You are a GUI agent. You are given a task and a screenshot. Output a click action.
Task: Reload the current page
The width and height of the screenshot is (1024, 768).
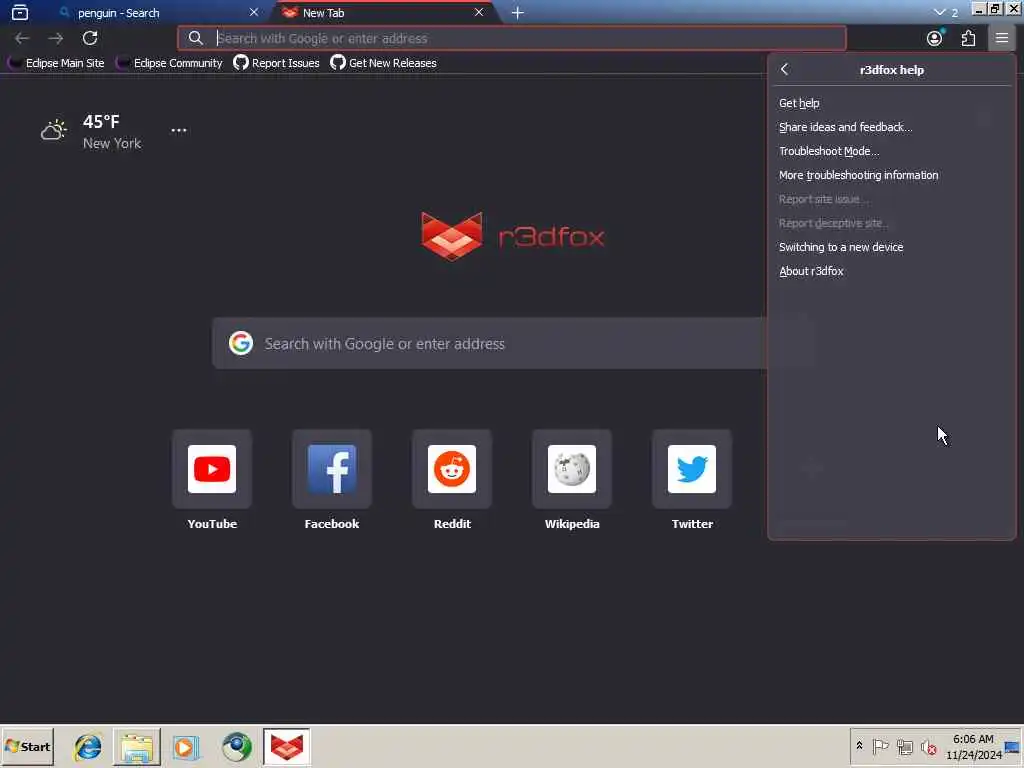(90, 38)
